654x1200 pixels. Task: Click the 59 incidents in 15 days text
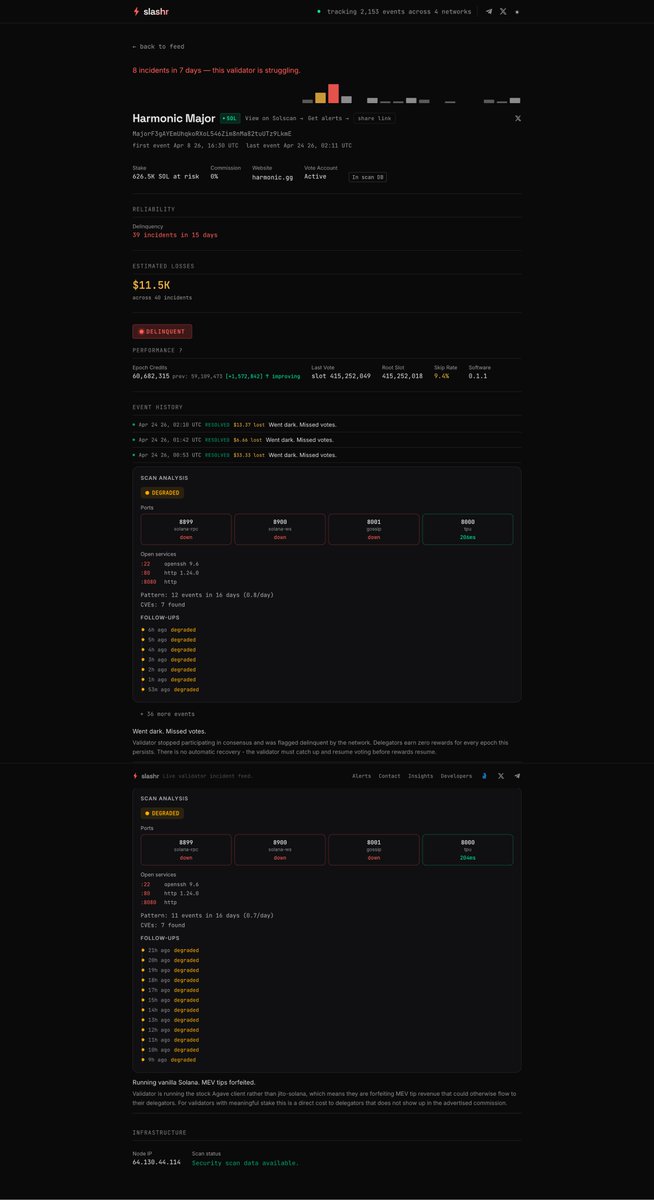175,235
